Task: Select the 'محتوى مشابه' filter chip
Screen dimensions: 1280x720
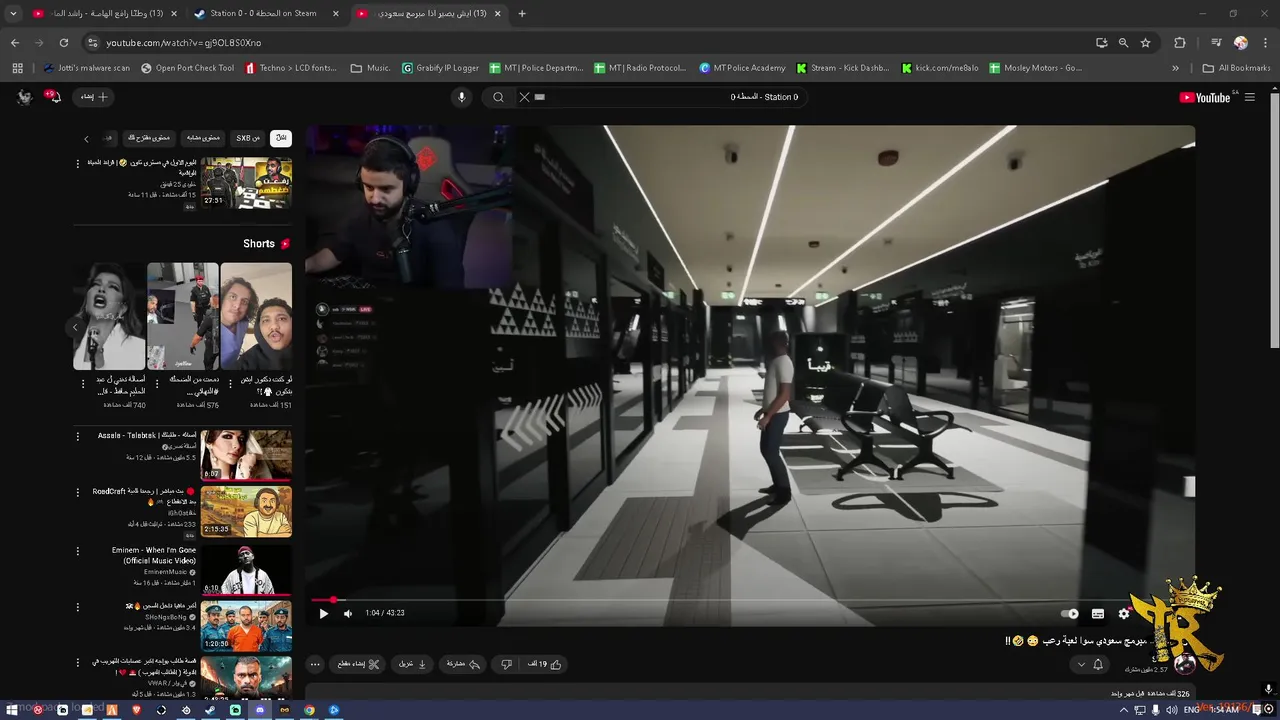Action: pos(202,138)
